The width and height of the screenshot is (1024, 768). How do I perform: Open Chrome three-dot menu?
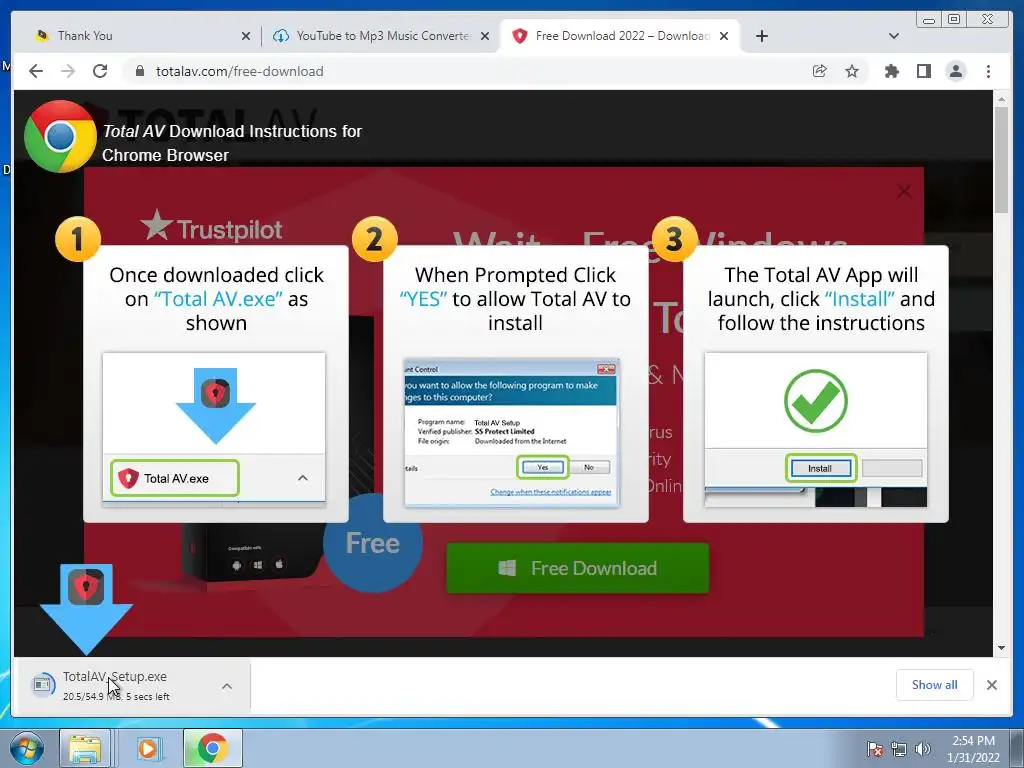point(988,71)
